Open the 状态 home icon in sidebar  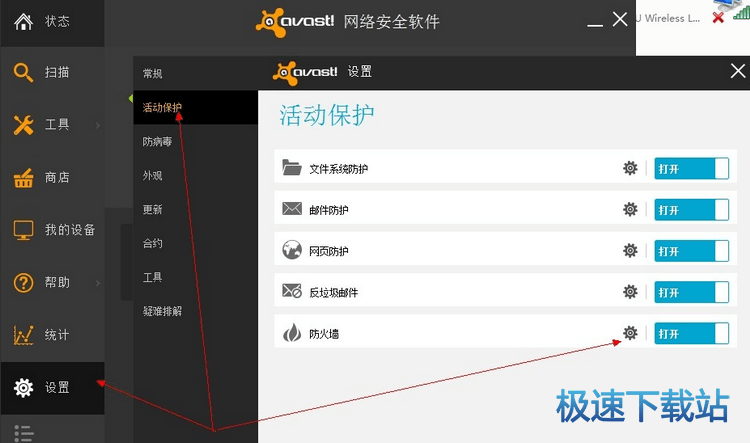point(23,22)
